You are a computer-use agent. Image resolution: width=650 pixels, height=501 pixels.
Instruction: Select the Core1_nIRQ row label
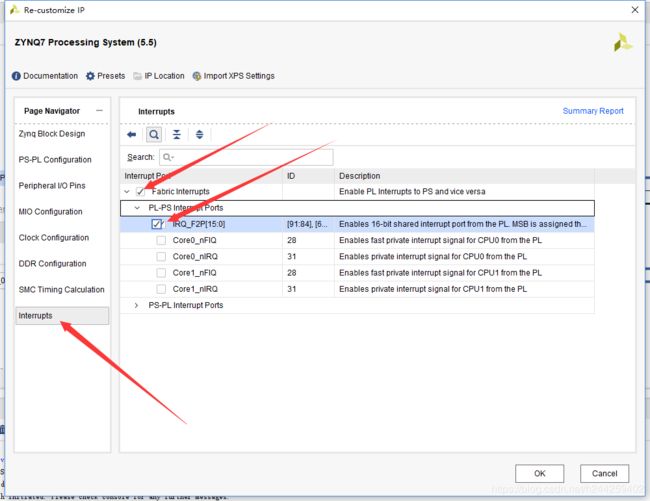coord(195,289)
